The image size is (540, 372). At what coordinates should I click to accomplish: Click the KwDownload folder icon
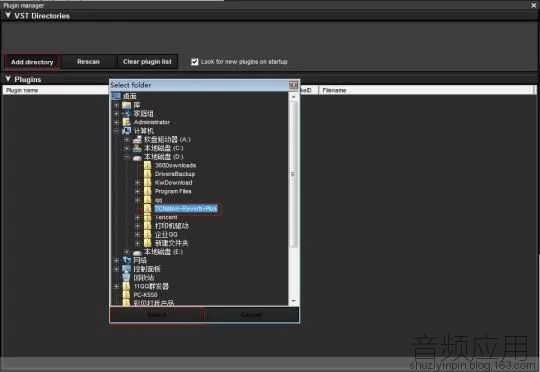[147, 183]
